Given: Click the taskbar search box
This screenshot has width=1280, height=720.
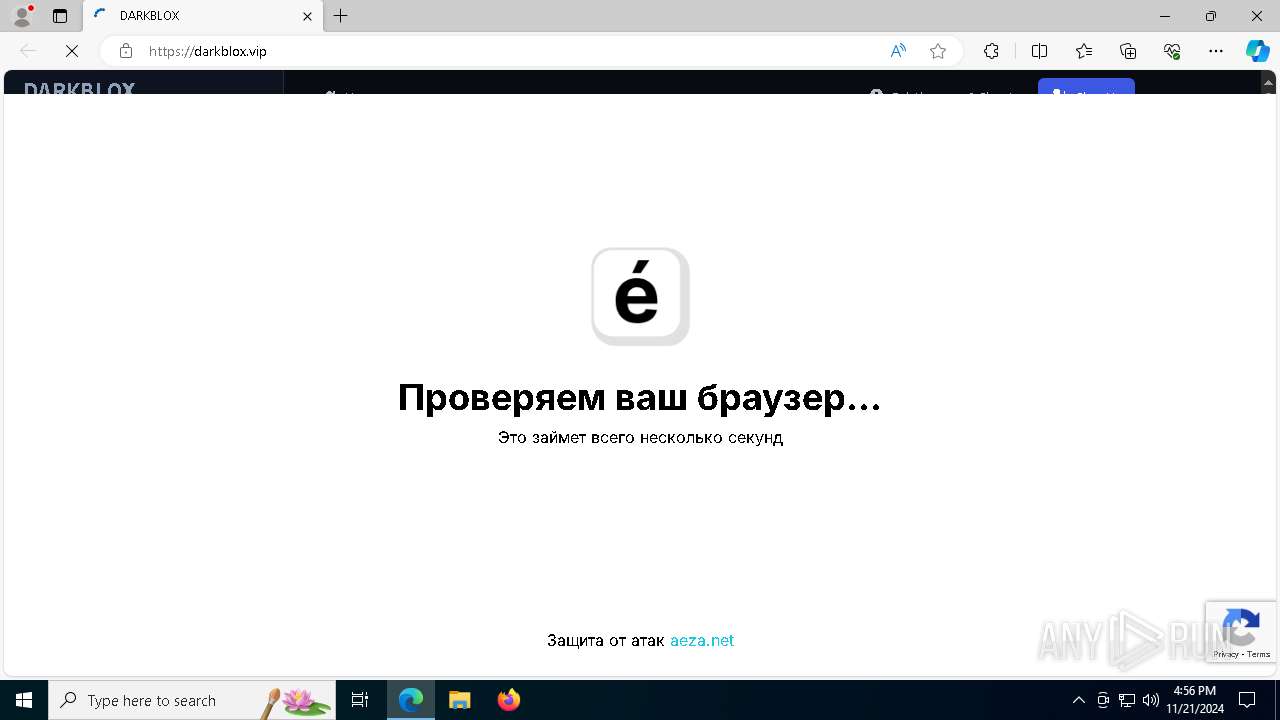Looking at the screenshot, I should [192, 700].
